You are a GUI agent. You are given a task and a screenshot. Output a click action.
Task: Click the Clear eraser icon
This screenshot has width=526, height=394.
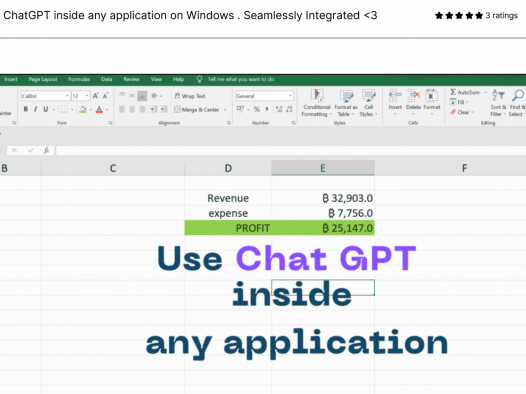point(453,112)
